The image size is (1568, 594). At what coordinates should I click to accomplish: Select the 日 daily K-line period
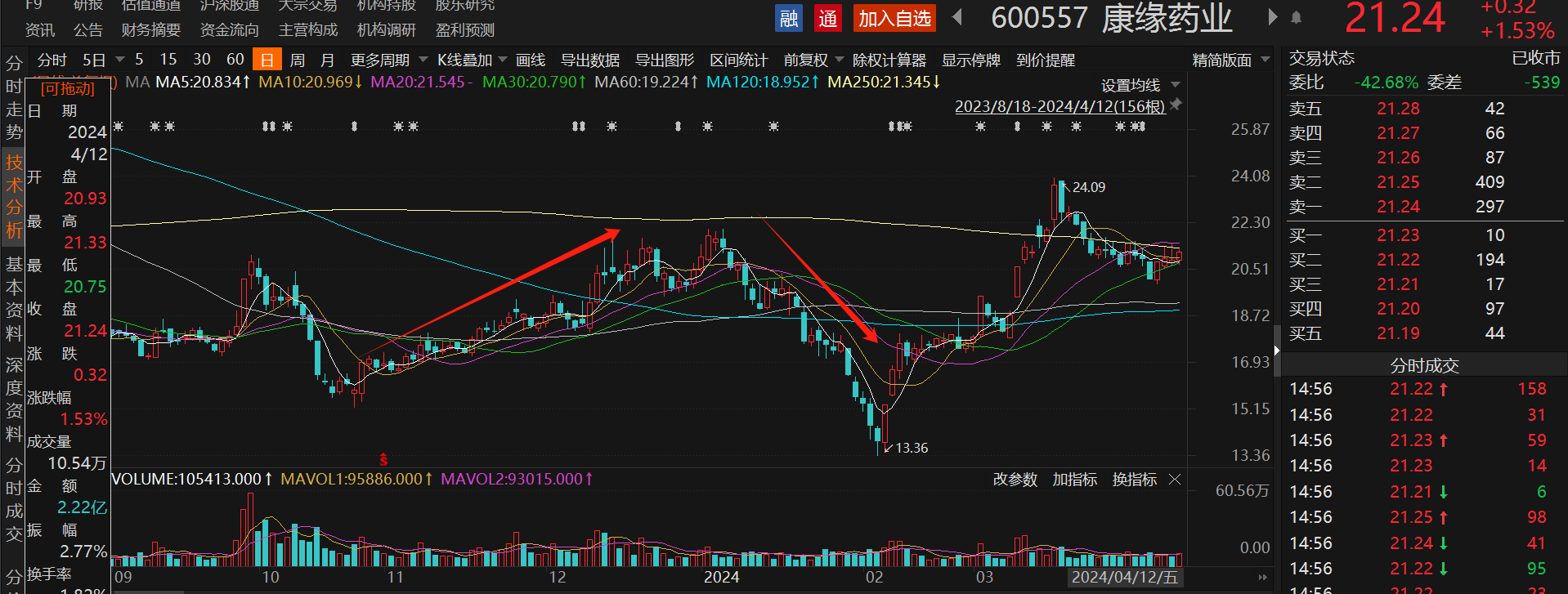point(267,60)
